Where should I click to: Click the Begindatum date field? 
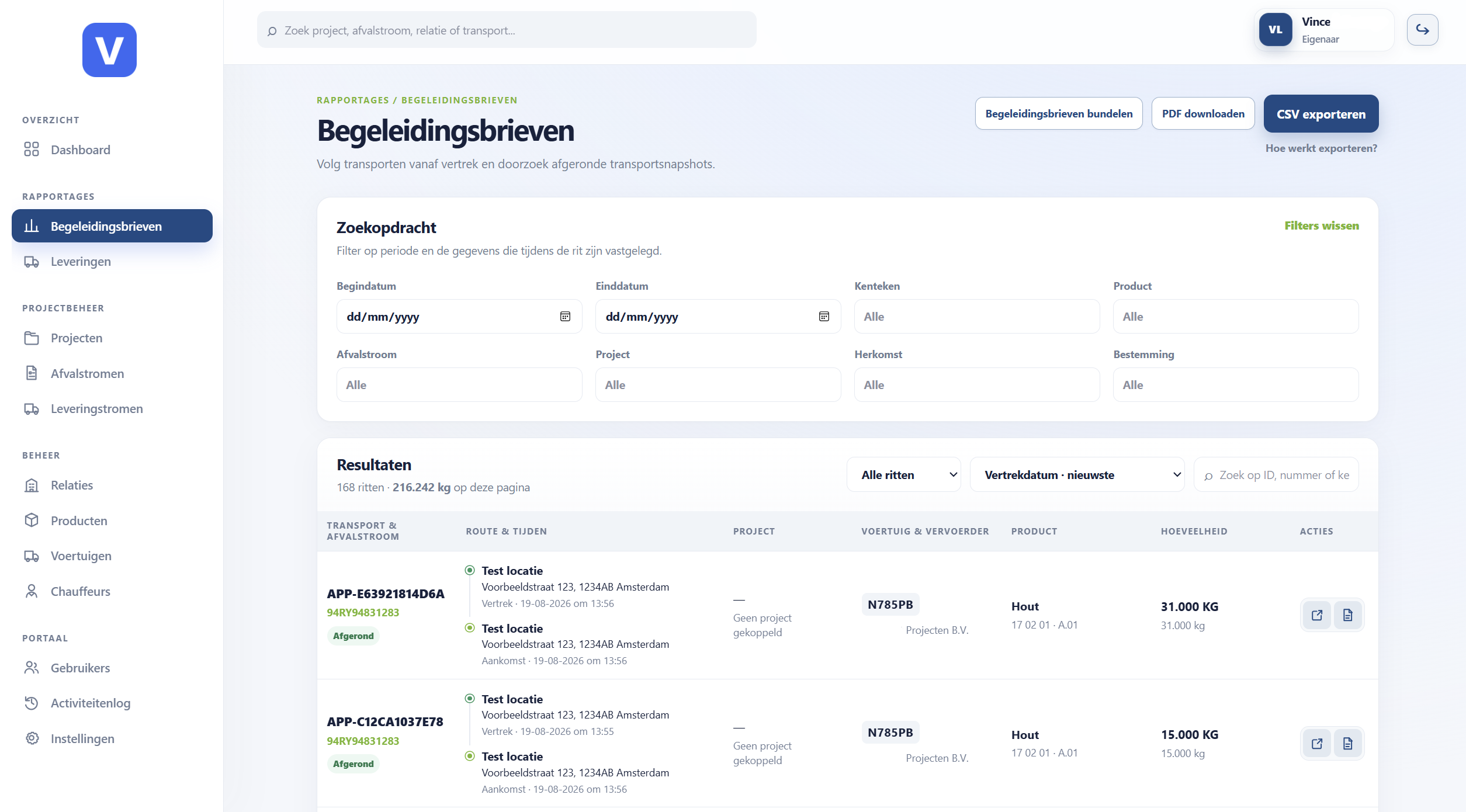tap(459, 317)
